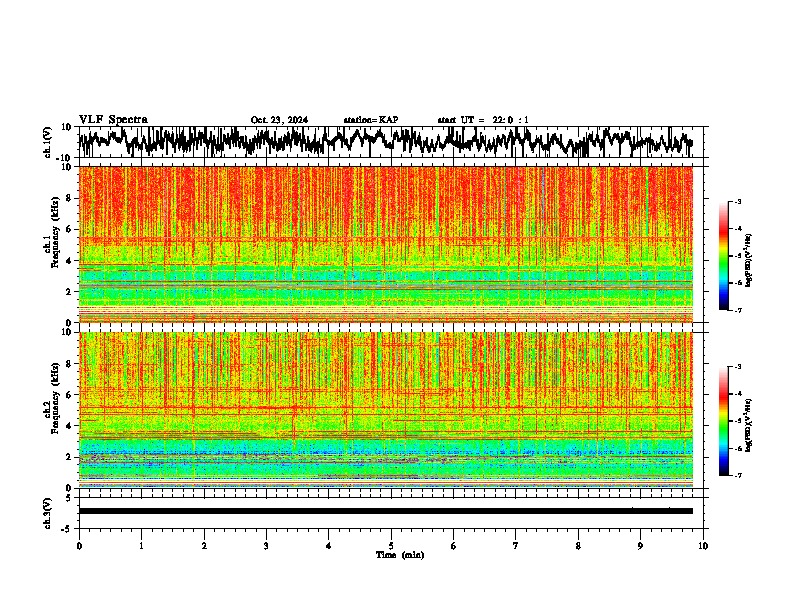Click the black ch.3 signal bar

tap(386, 511)
